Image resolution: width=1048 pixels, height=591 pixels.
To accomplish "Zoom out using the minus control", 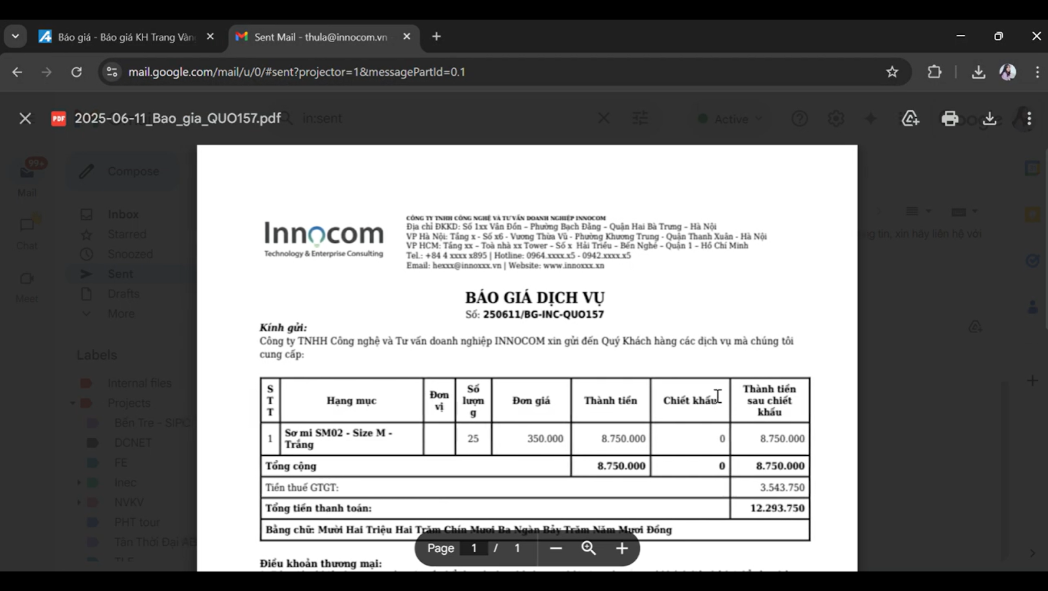I will click(x=556, y=548).
